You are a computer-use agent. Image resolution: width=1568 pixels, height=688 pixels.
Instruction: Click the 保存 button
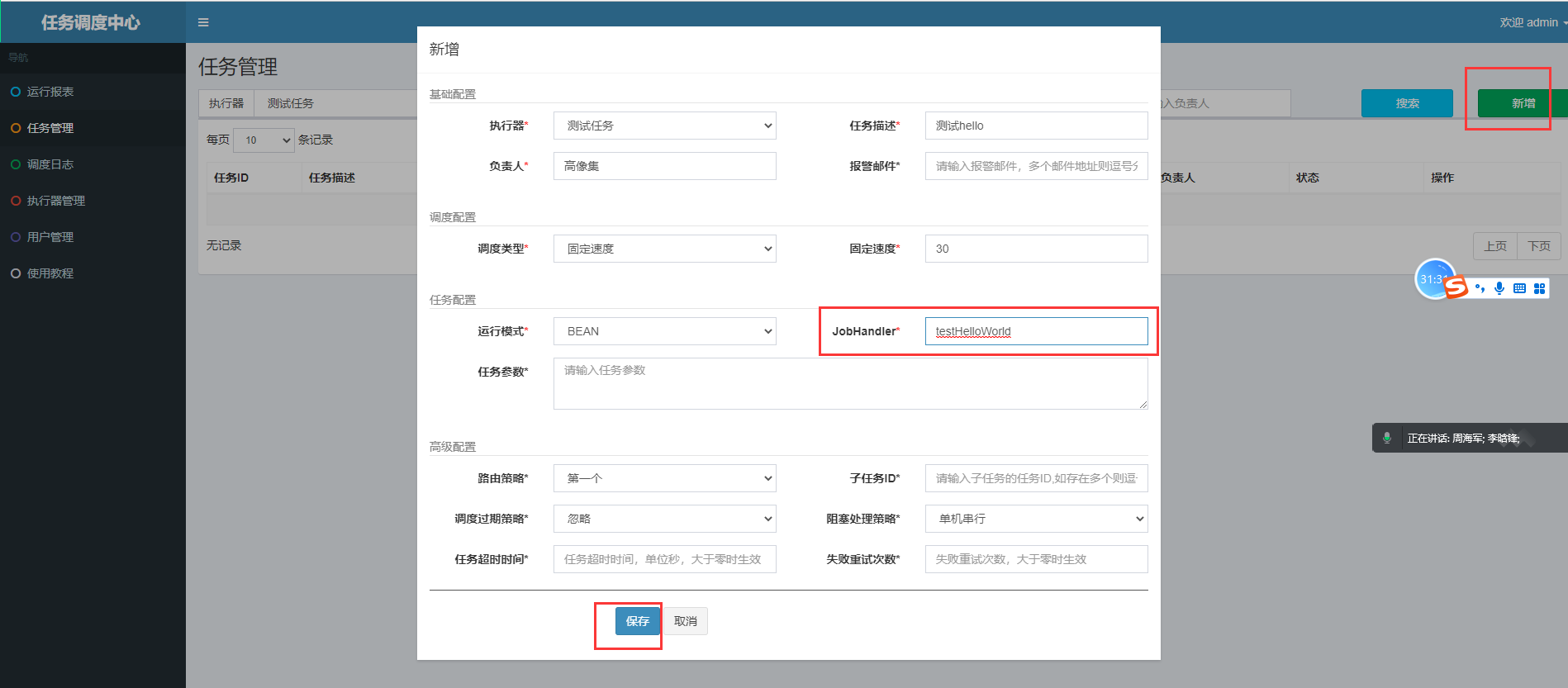(x=637, y=621)
